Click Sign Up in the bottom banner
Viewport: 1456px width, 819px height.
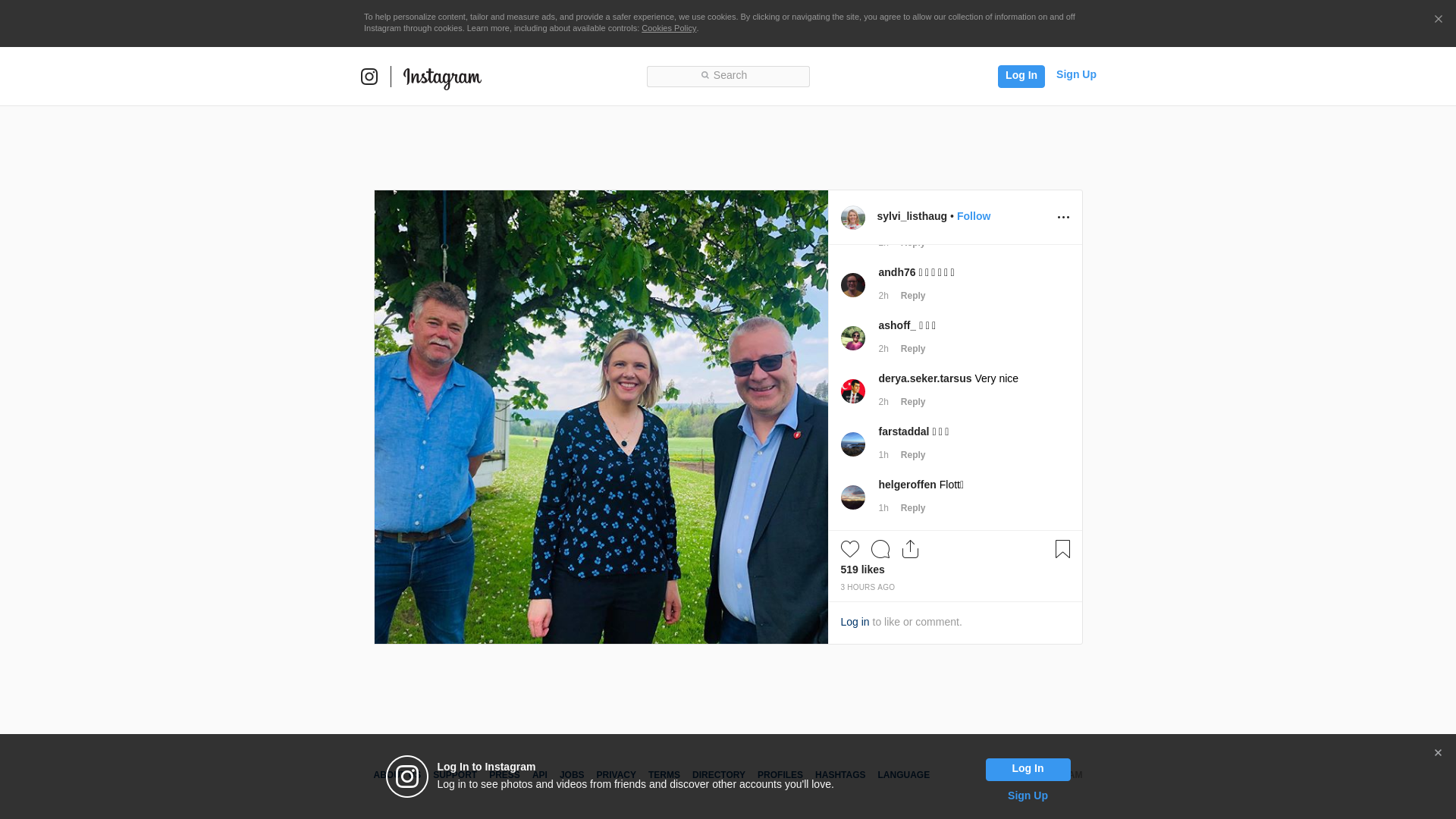coord(1028,795)
